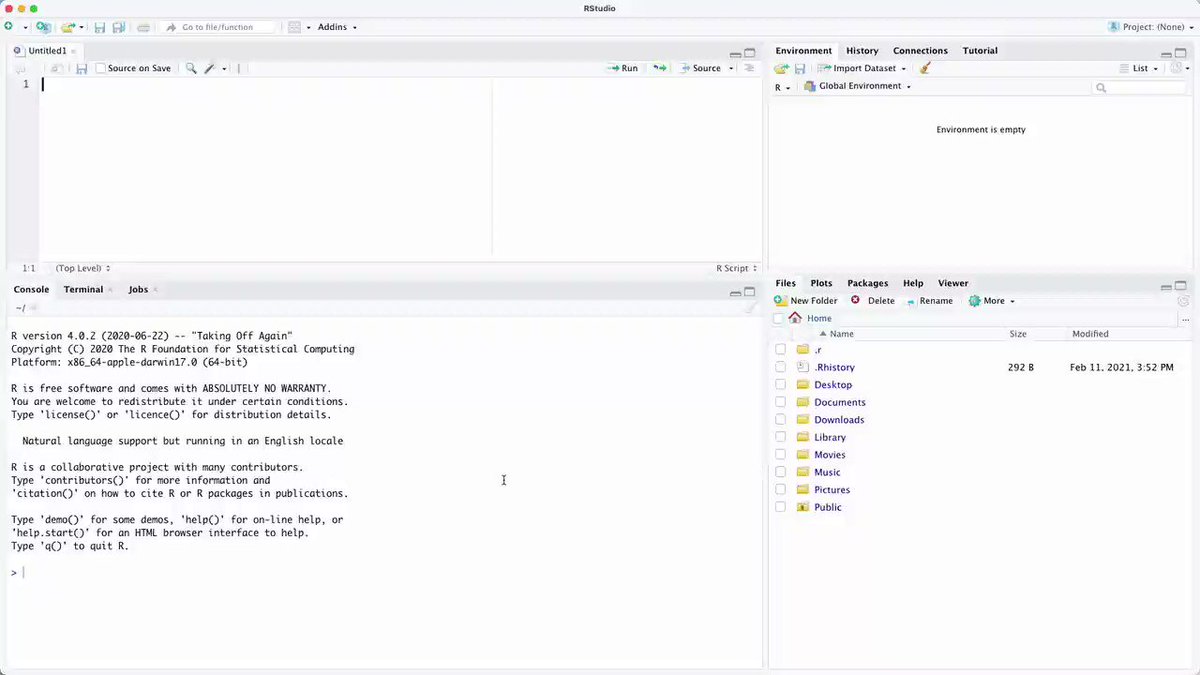This screenshot has width=1200, height=675.
Task: Check the select-all files checkbox beside Home
Action: point(779,318)
